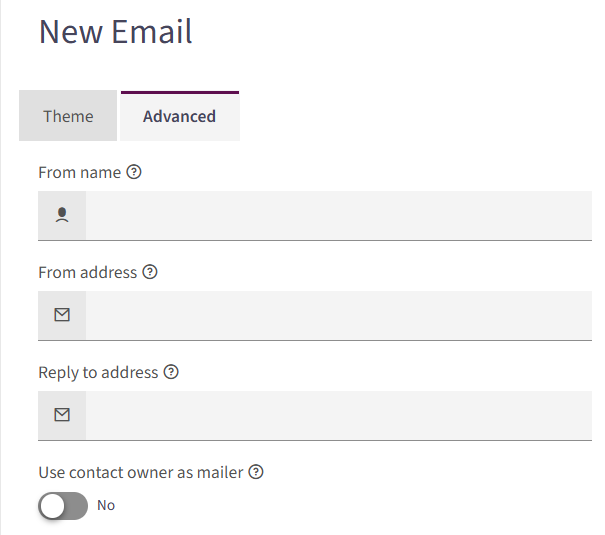The image size is (605, 535).
Task: Focus the From name text field
Action: tap(339, 215)
